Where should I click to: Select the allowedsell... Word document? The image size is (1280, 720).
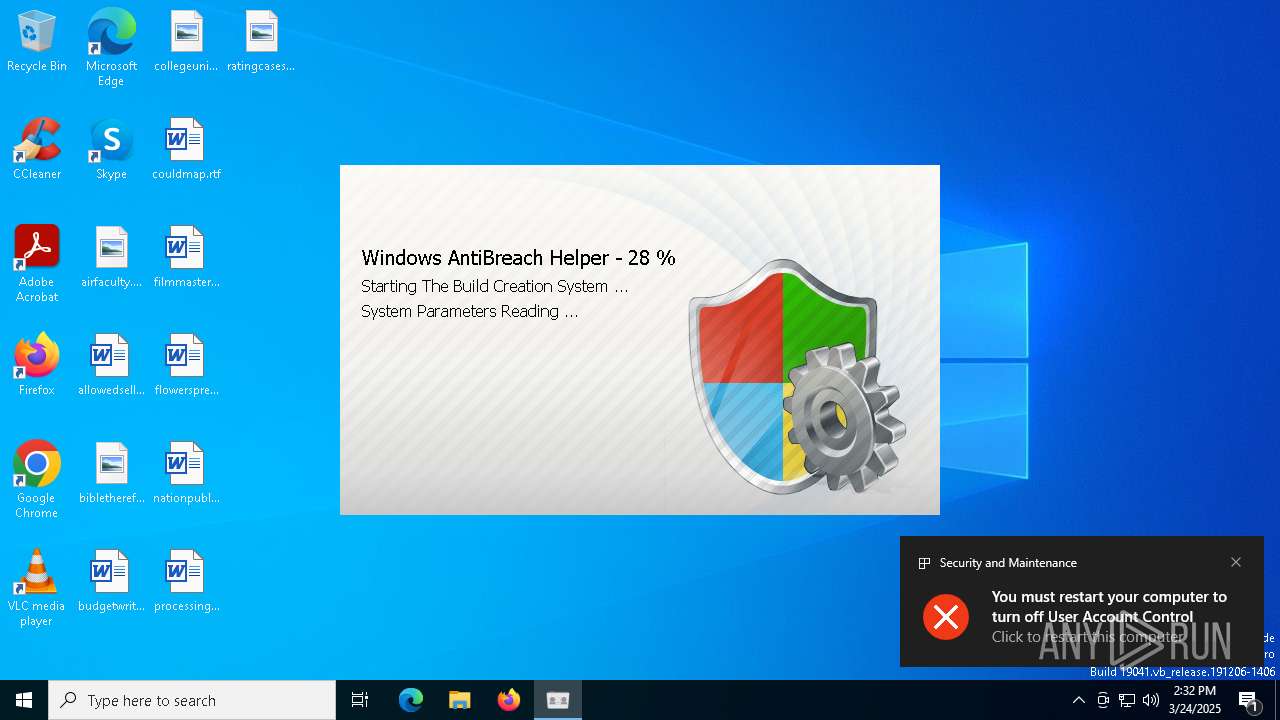coord(111,366)
